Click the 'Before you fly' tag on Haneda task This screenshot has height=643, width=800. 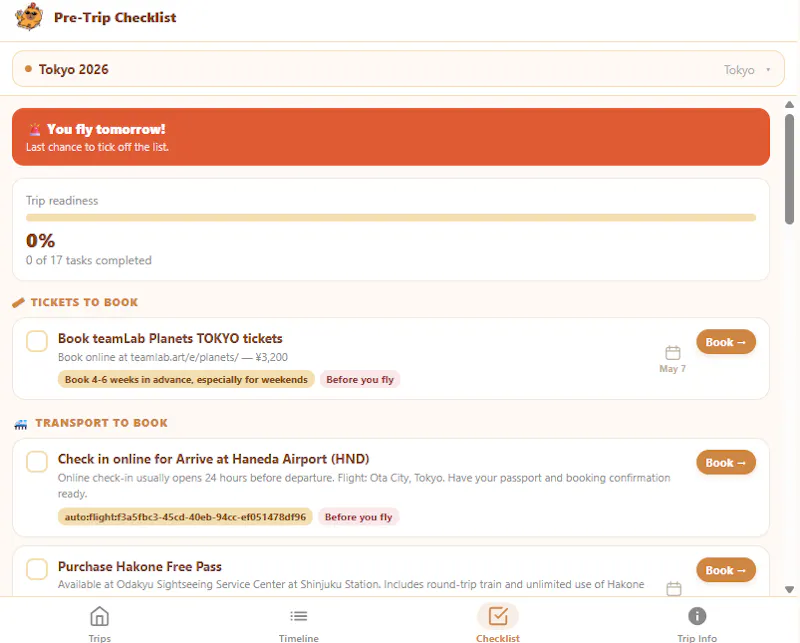(359, 517)
